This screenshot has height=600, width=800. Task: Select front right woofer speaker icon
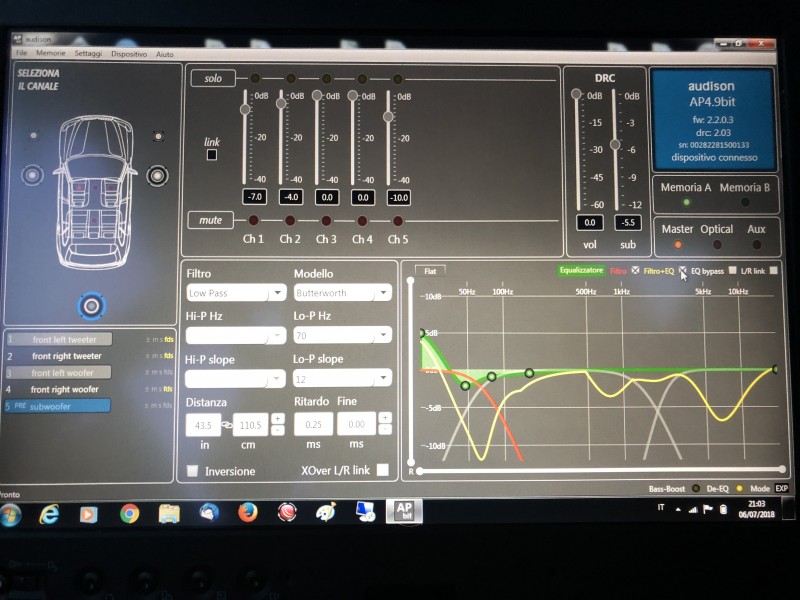[x=157, y=176]
